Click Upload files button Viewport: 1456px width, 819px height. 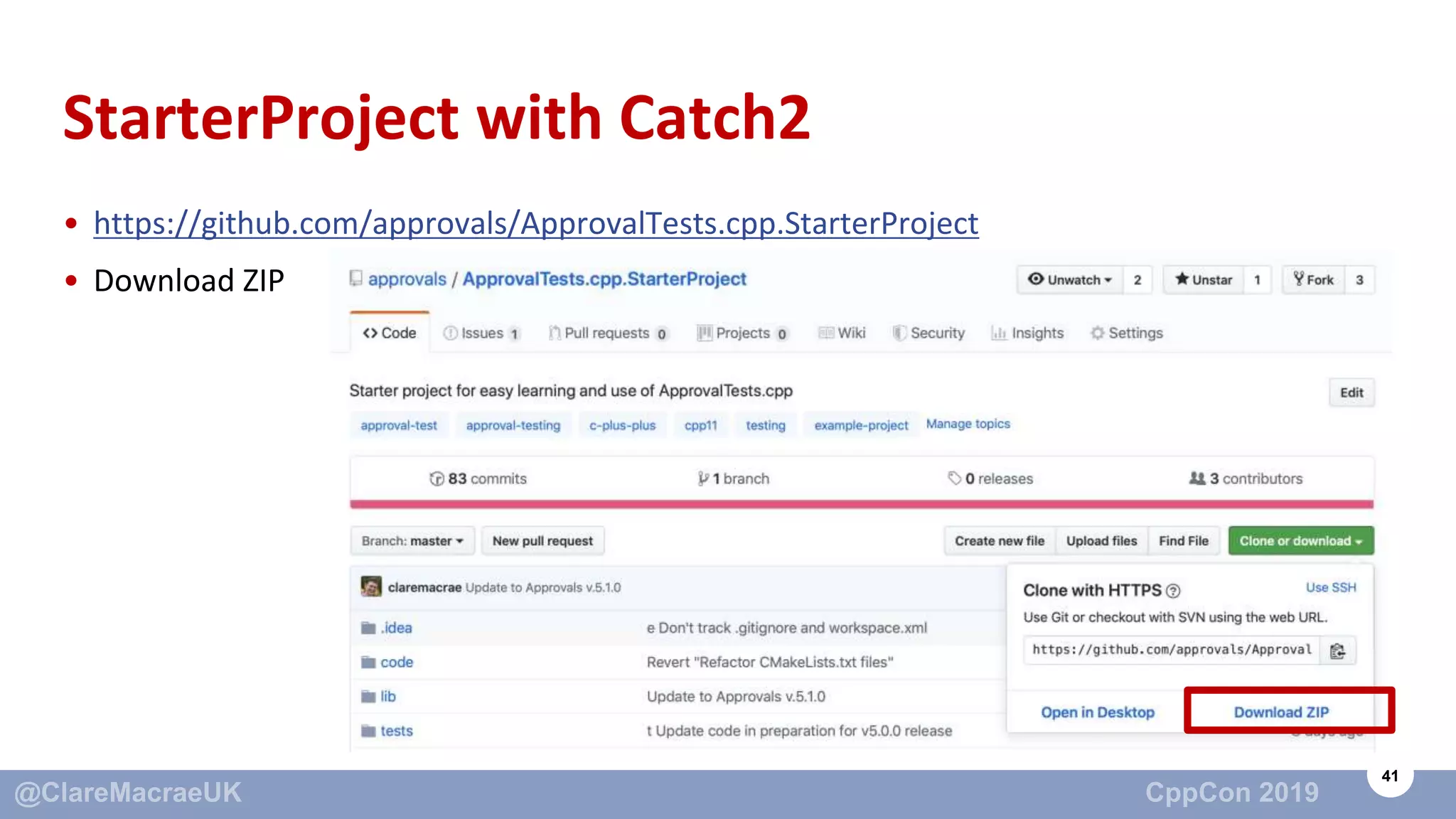point(1101,541)
